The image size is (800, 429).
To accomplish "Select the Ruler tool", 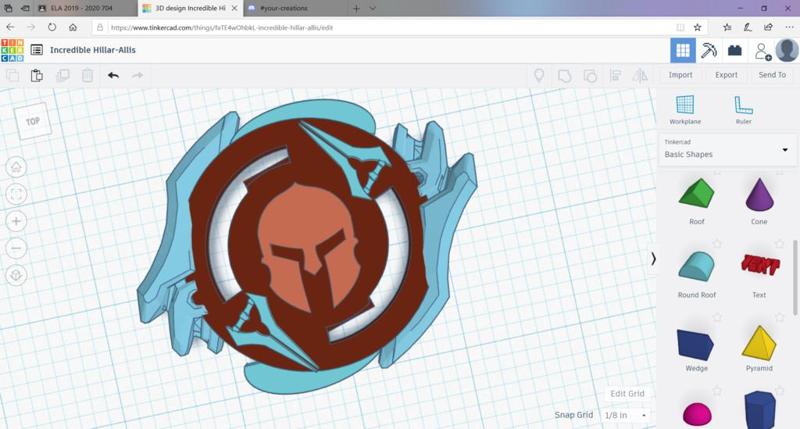I will coord(743,109).
